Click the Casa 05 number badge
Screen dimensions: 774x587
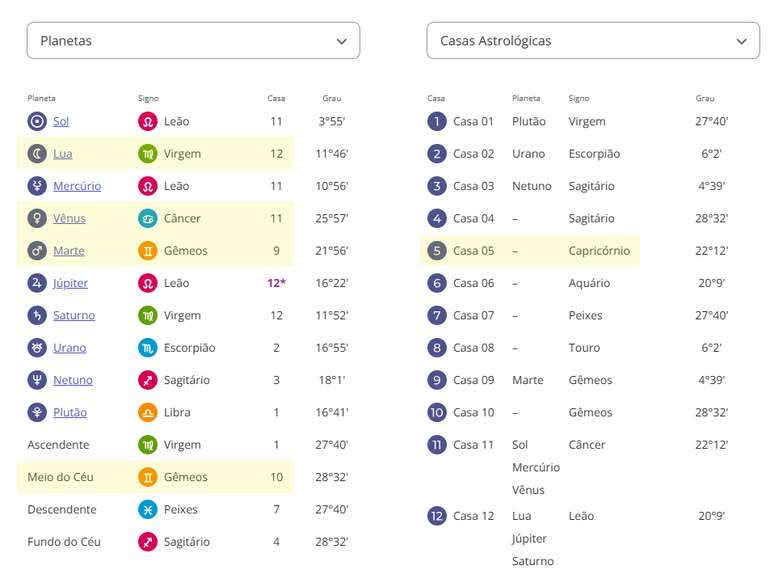click(436, 251)
